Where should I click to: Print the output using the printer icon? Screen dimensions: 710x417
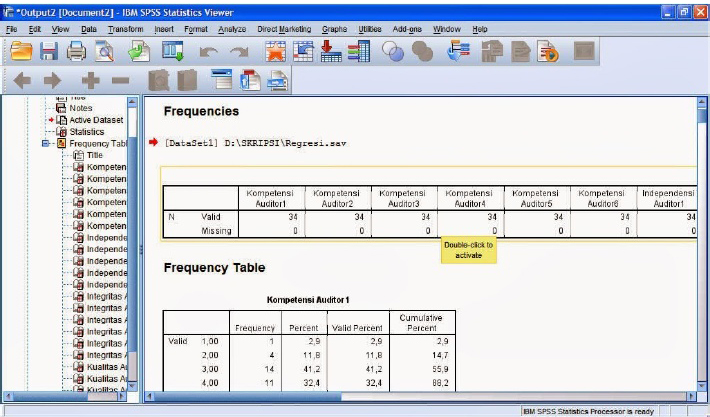pos(76,52)
